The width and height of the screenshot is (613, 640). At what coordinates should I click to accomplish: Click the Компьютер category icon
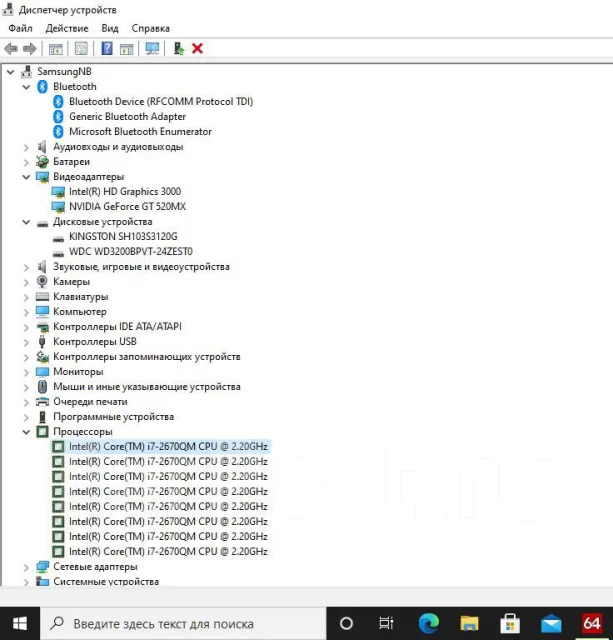coord(42,312)
